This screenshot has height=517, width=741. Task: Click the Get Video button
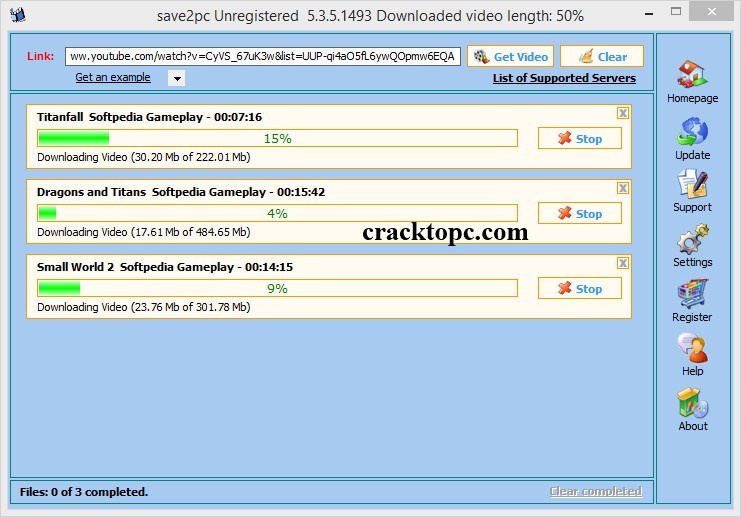tap(510, 57)
